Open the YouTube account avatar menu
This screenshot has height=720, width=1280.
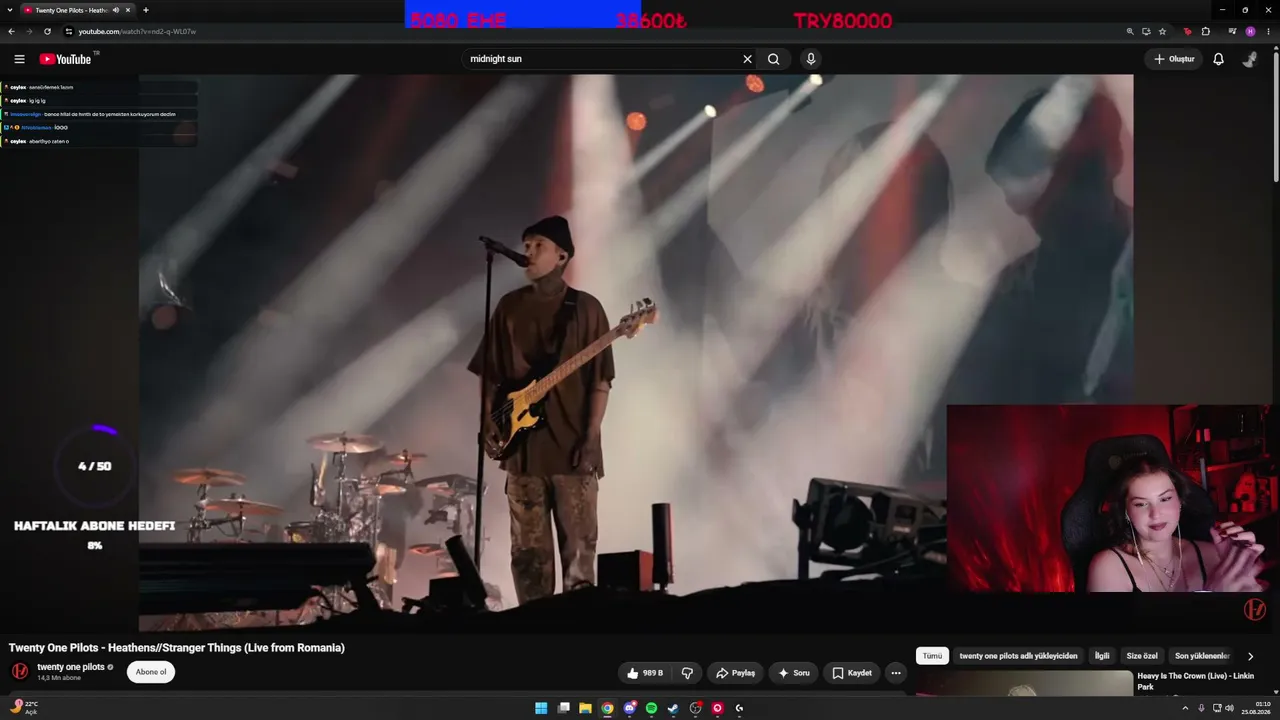(x=1250, y=59)
